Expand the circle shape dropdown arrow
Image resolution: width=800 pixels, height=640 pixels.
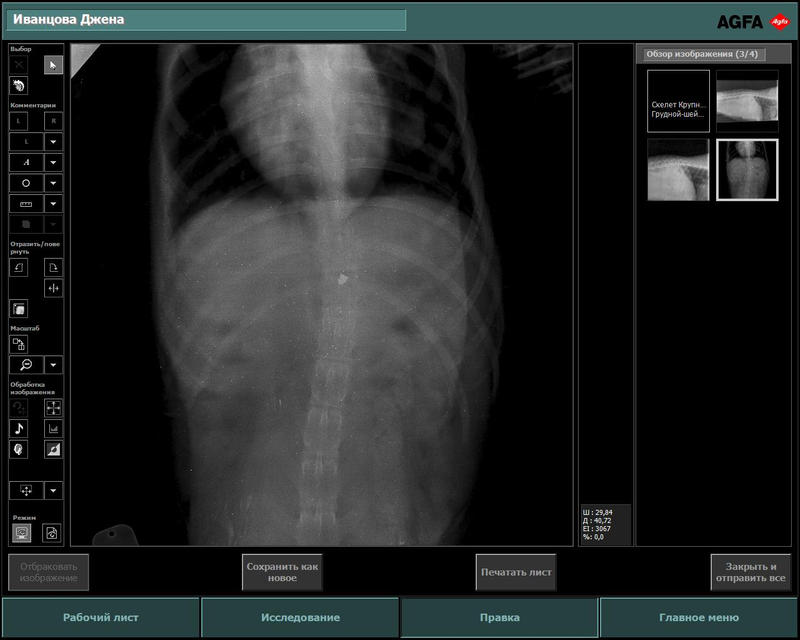[x=53, y=183]
